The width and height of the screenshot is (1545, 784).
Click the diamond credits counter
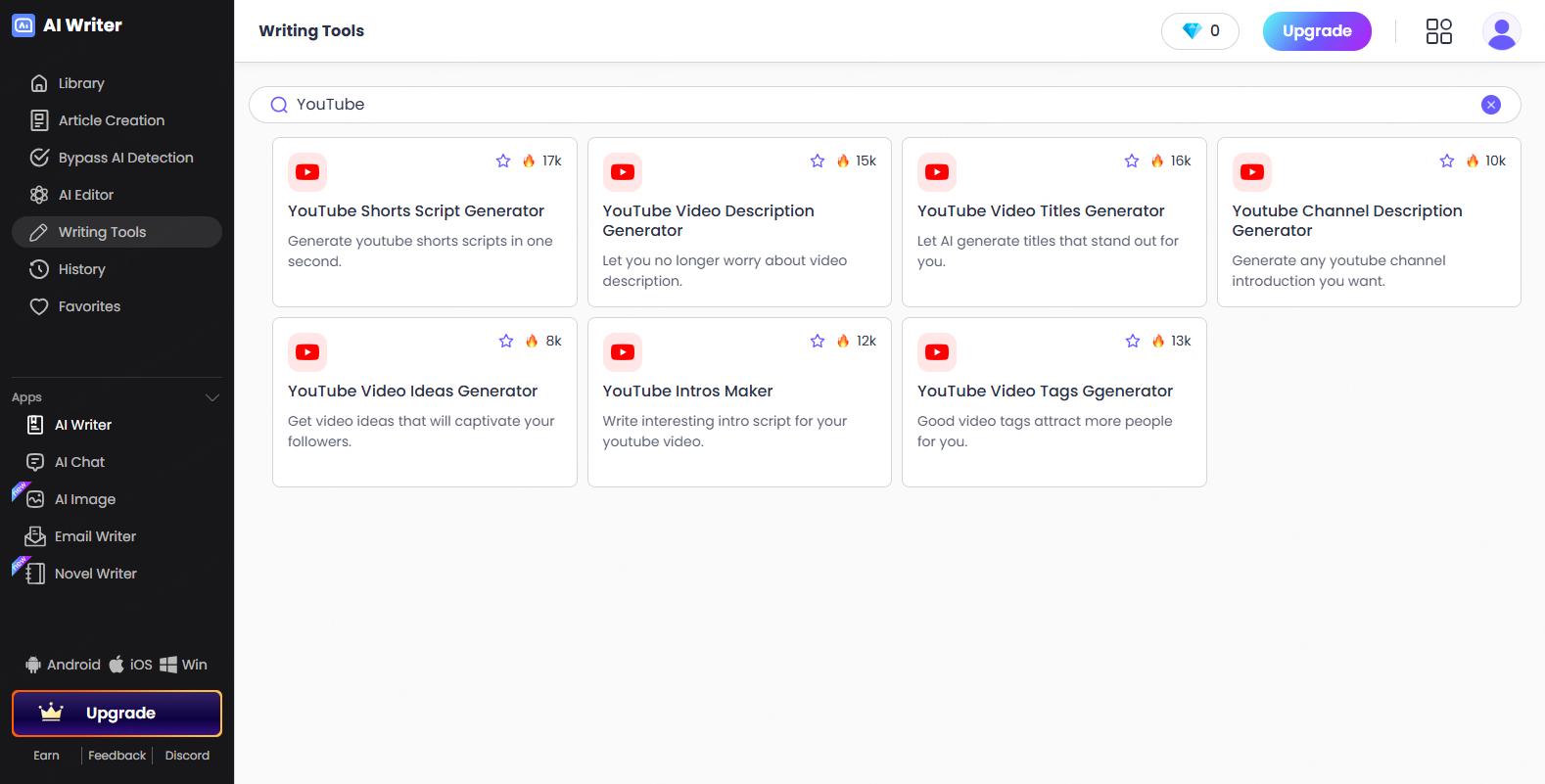[x=1200, y=31]
